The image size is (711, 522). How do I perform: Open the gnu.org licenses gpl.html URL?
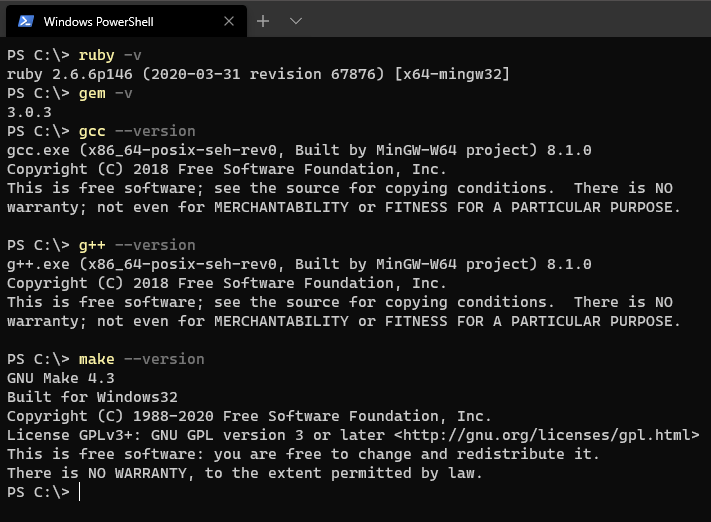(546, 435)
